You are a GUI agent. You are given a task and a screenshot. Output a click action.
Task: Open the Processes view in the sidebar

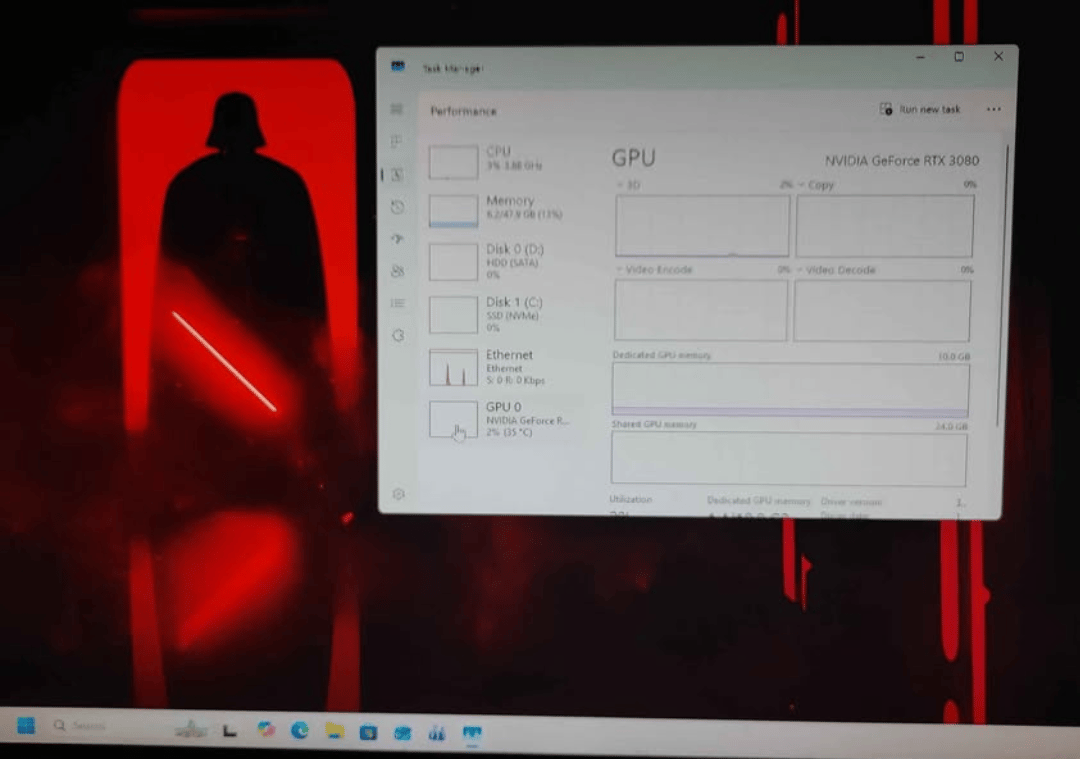pos(398,142)
